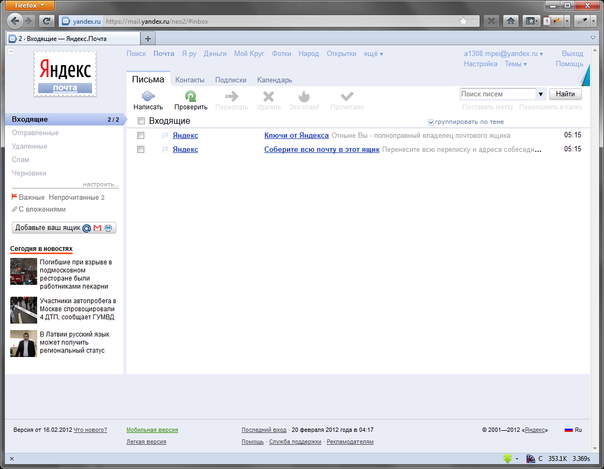Toggle группировать по теме checkbox

431,122
